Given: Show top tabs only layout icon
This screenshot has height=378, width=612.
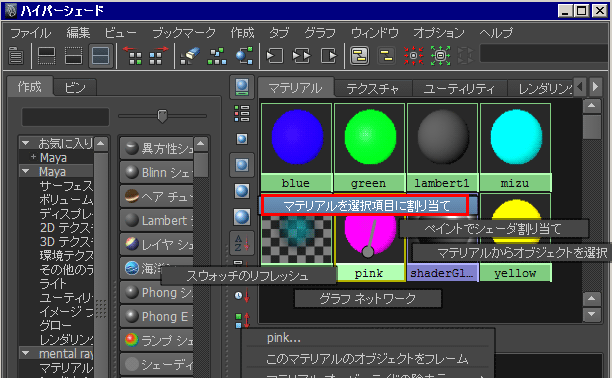Looking at the screenshot, I should [46, 56].
